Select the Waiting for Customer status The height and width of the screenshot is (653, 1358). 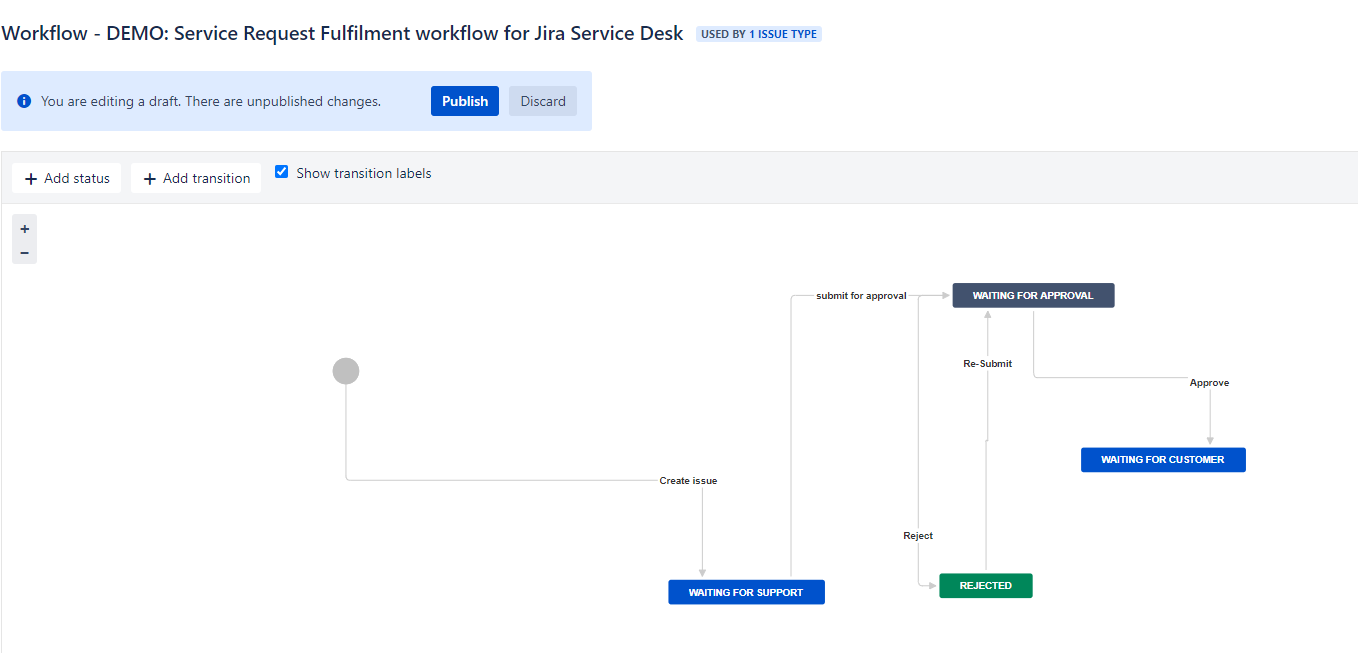pos(1162,460)
